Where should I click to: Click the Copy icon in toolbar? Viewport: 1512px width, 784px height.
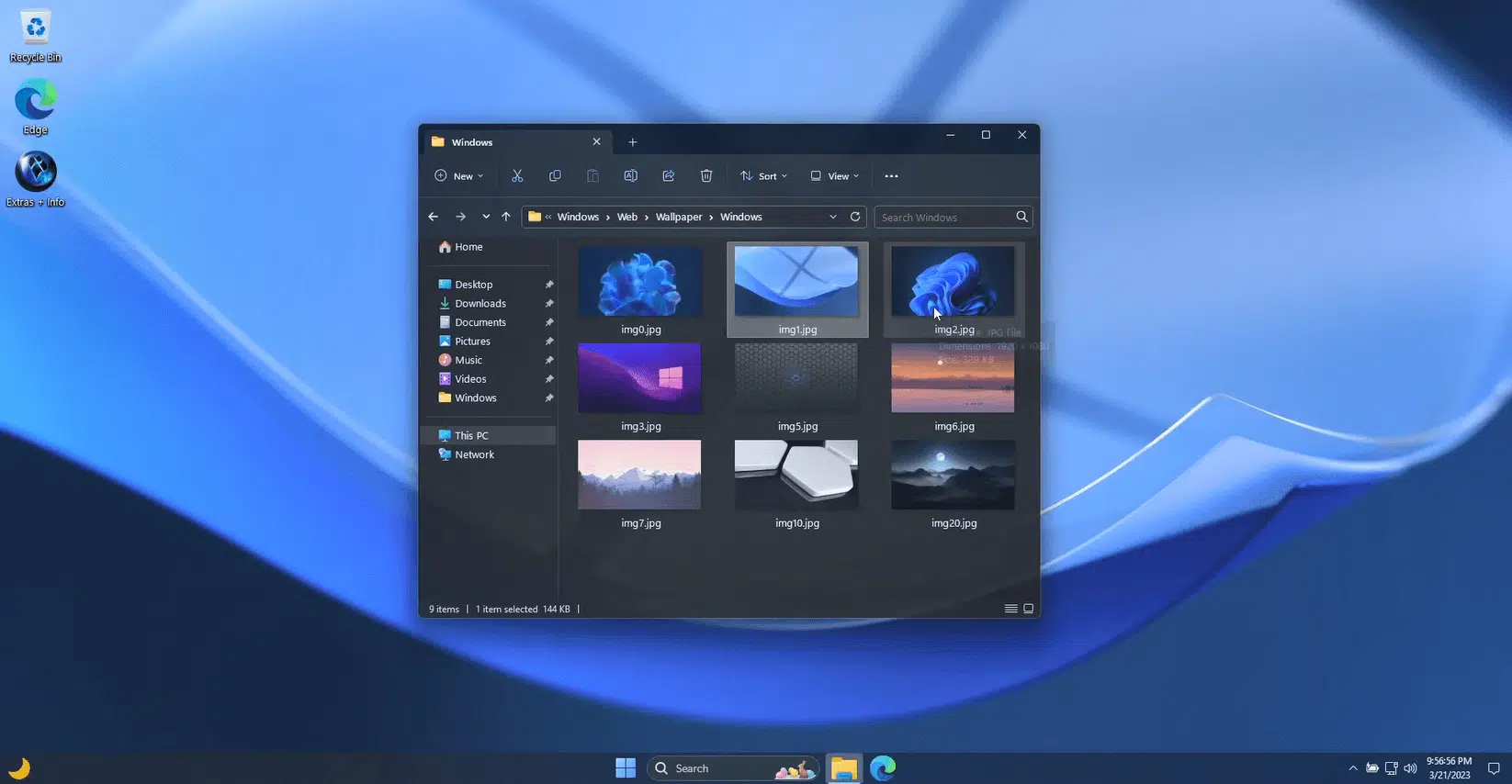coord(555,176)
